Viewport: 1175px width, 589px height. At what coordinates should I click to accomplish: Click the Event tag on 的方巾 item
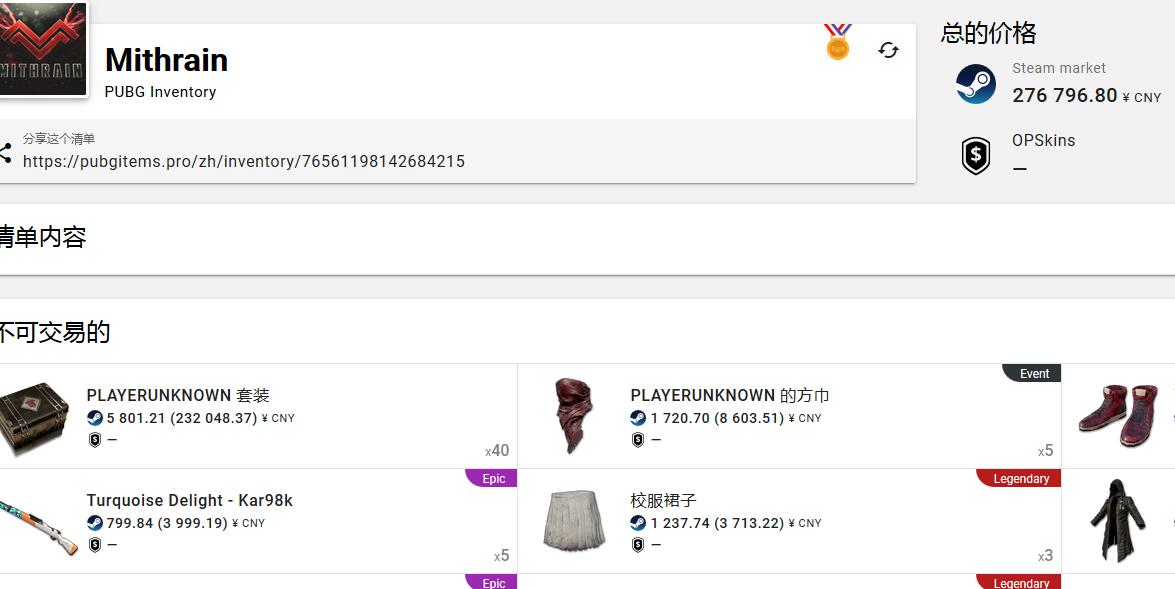click(x=1034, y=374)
